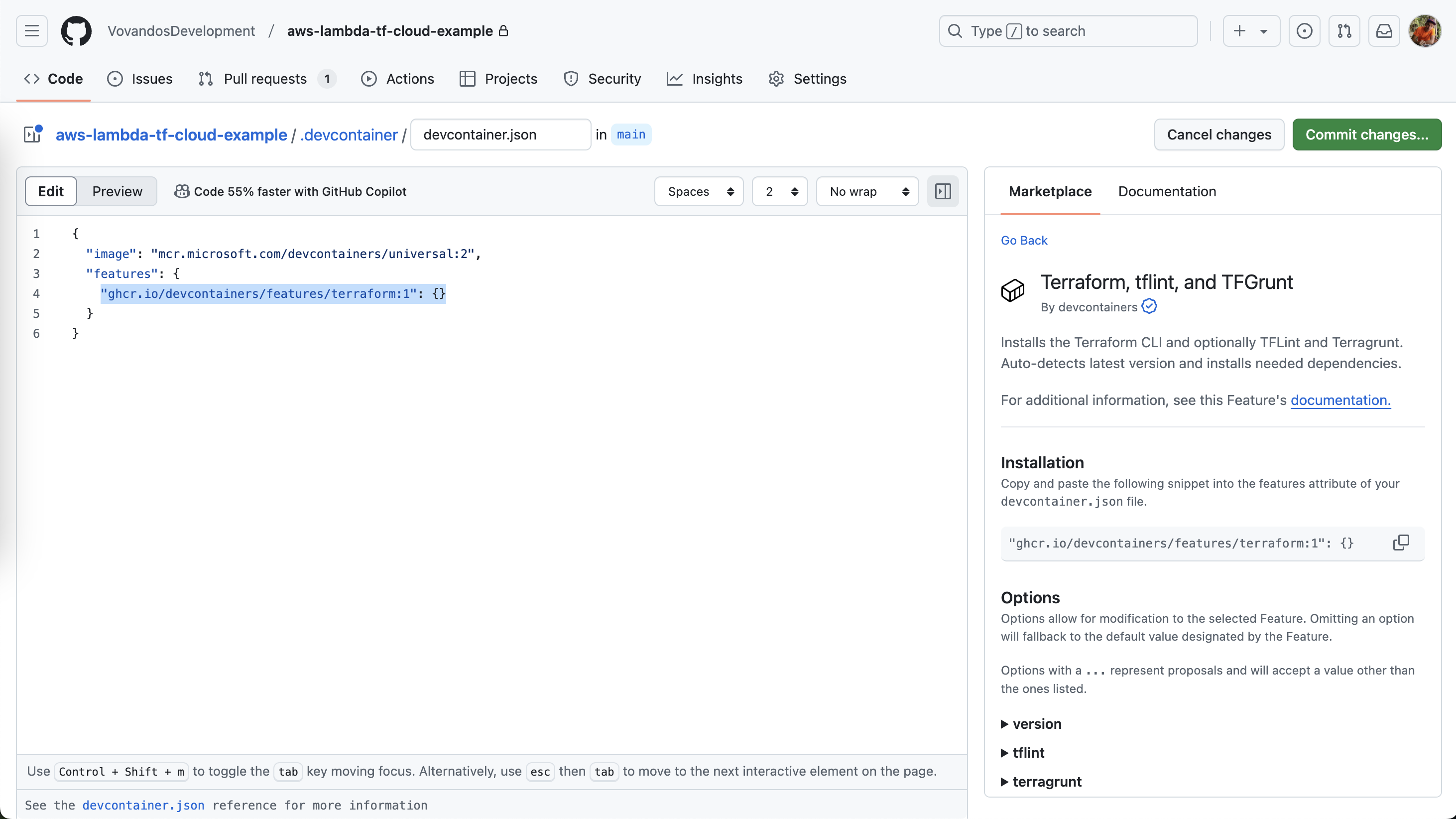Click the devcontainer.json filename input field
Viewport: 1456px width, 819px height.
click(x=500, y=134)
